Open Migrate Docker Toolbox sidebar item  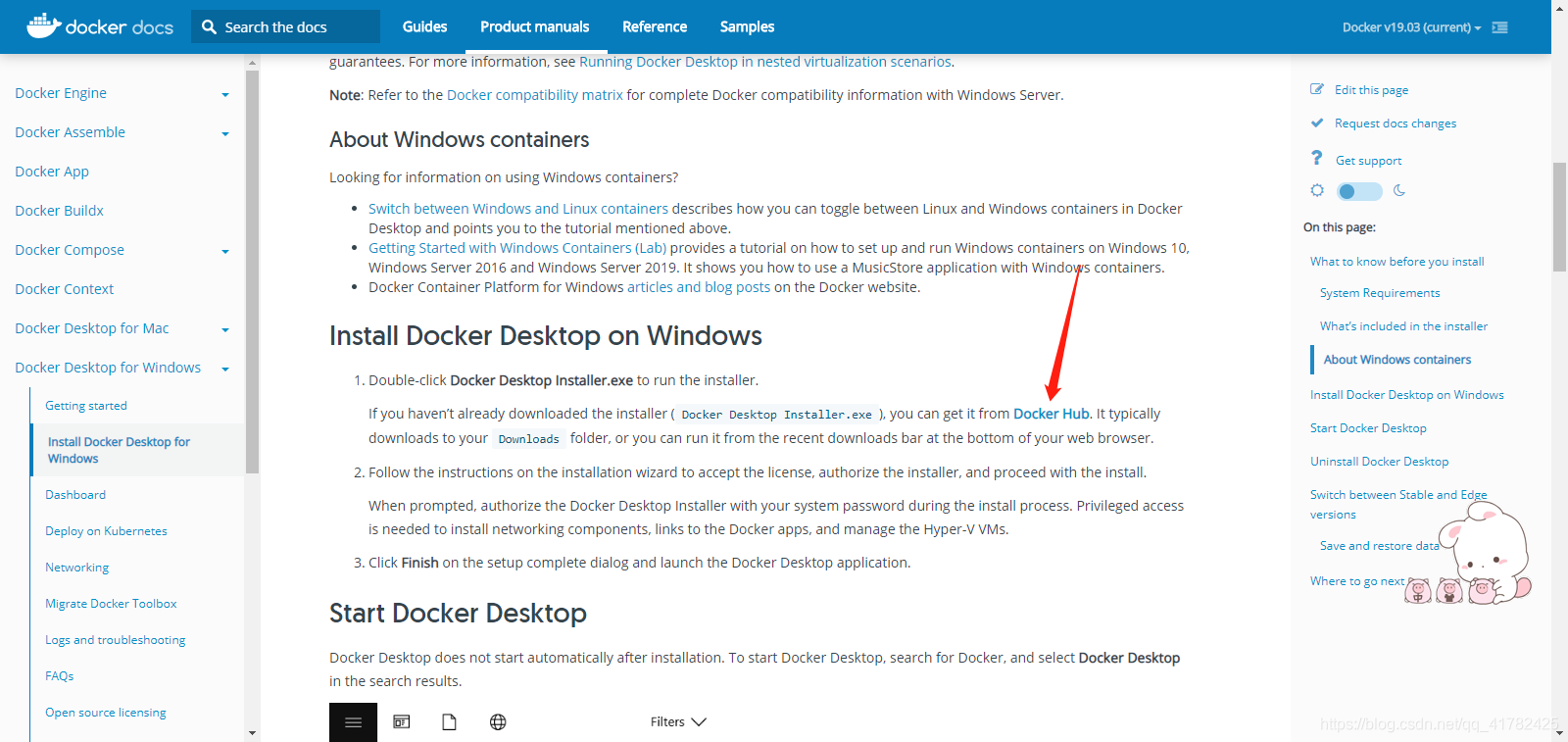coord(111,604)
